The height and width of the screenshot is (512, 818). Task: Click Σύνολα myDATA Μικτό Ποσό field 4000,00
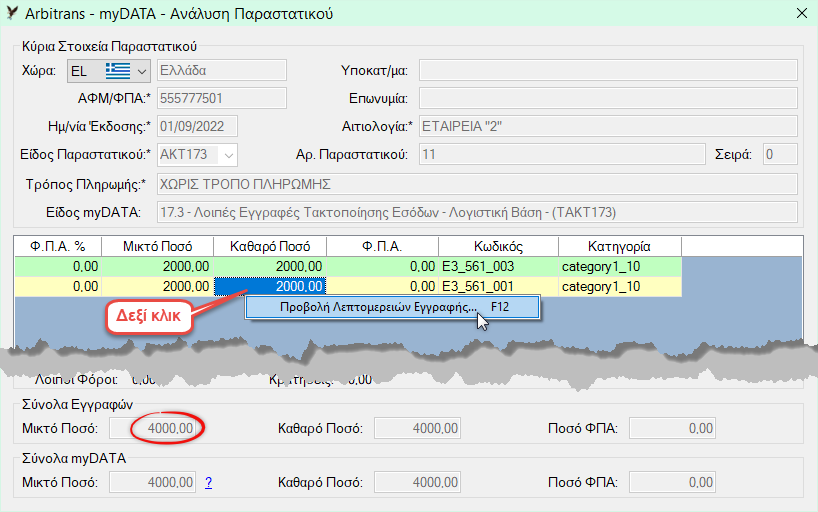coord(153,482)
